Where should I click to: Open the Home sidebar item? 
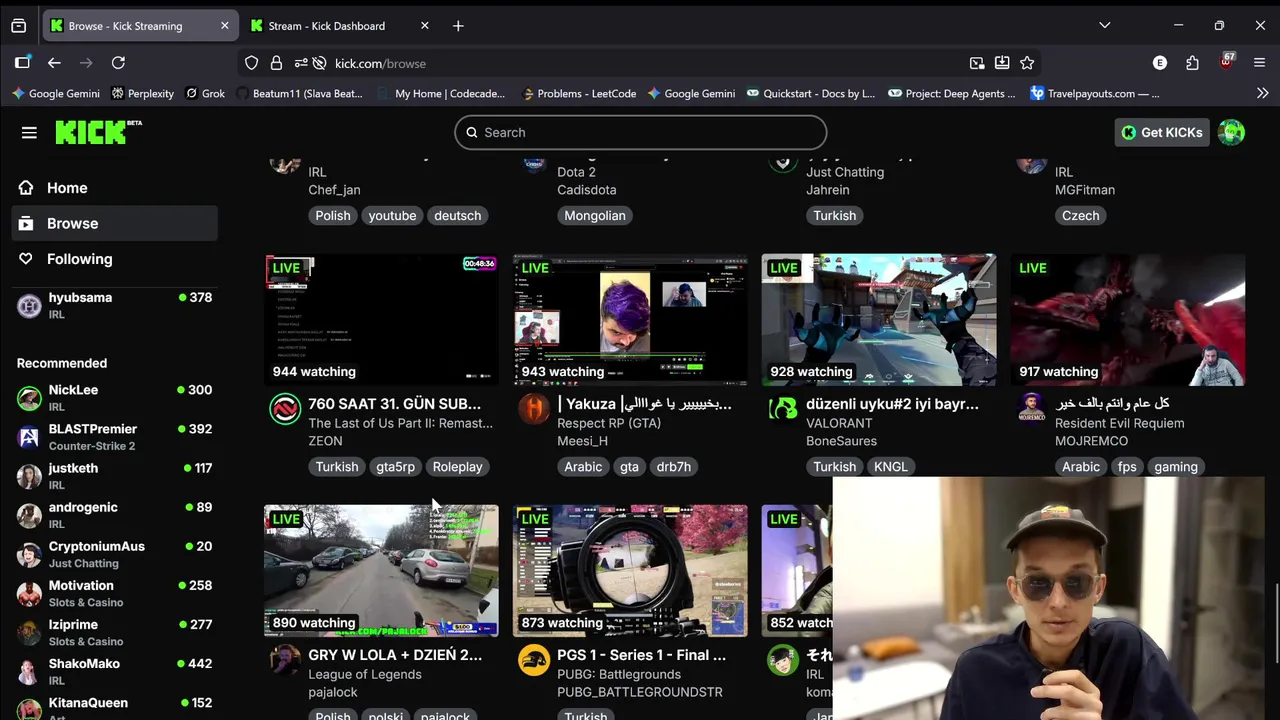(115, 188)
